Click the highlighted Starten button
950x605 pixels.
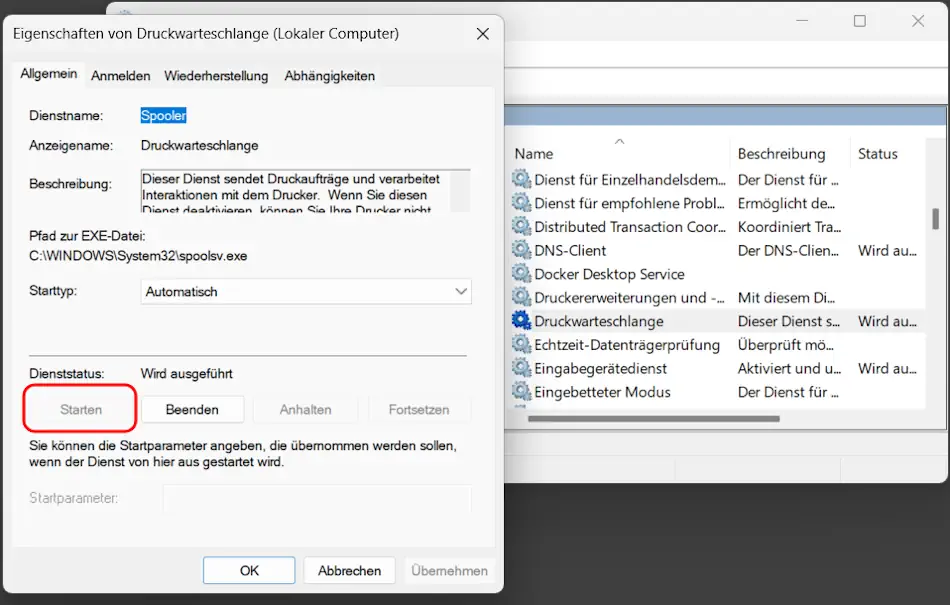[79, 409]
